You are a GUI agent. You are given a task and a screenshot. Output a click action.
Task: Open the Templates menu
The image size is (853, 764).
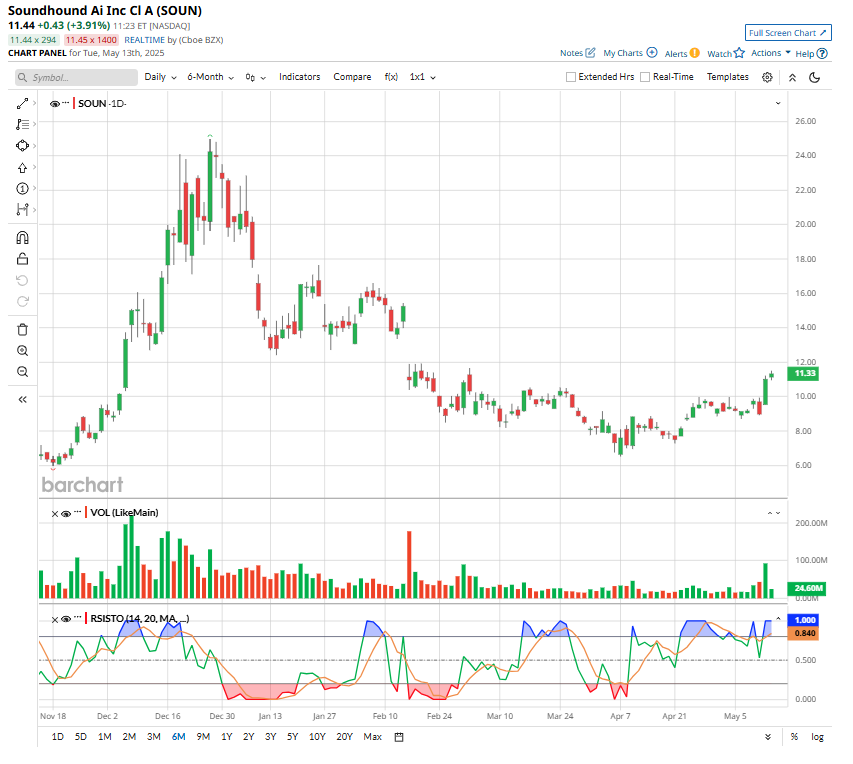(x=727, y=77)
